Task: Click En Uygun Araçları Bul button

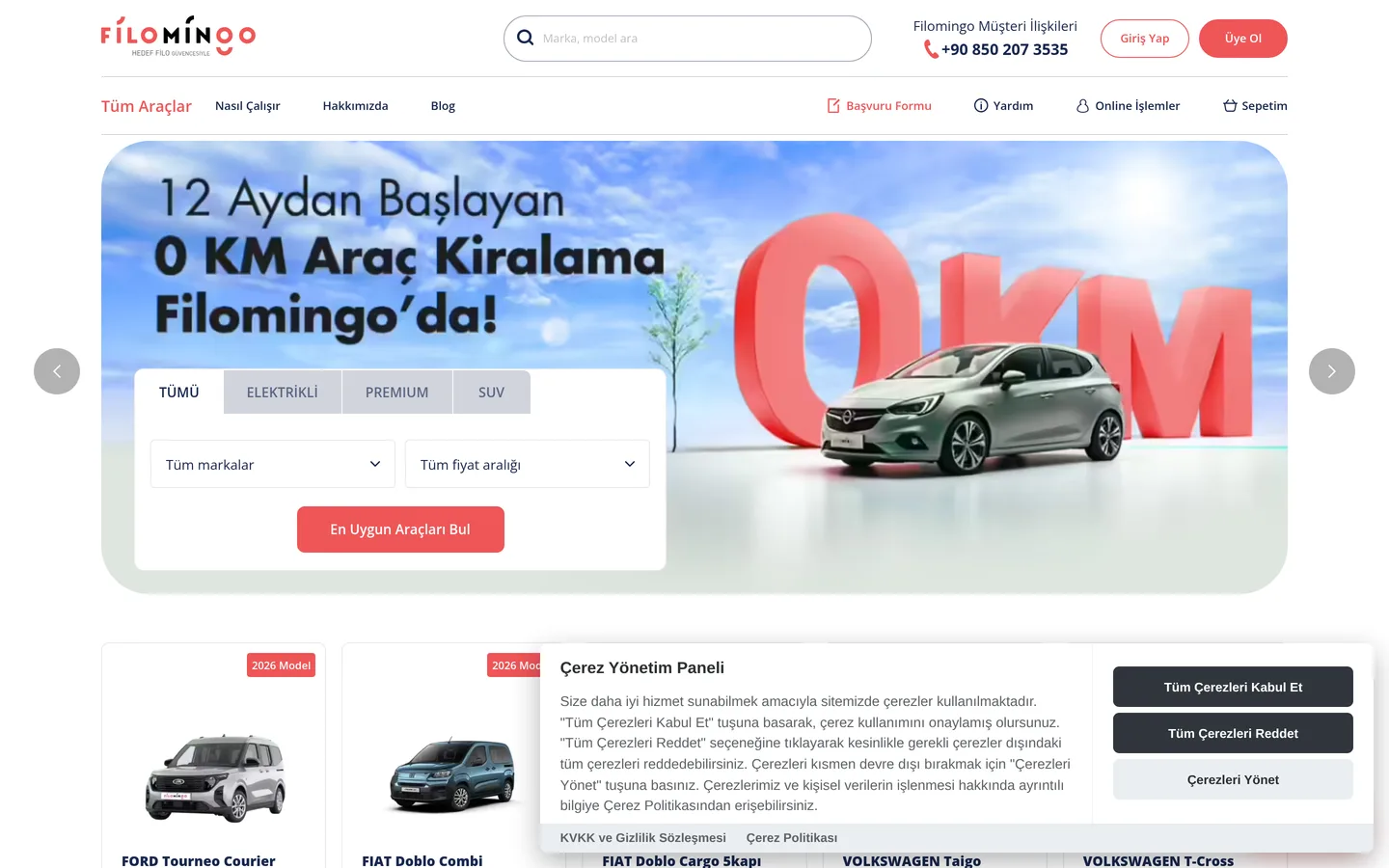Action: [x=400, y=529]
